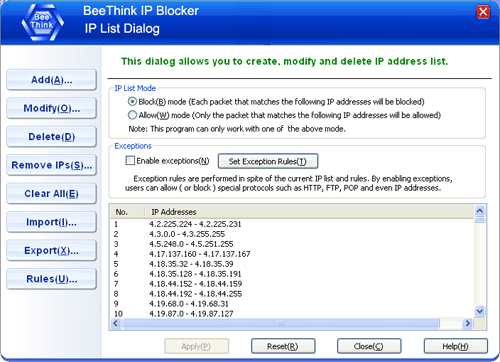Select row 4.5.248.0 - 4.5.251.255
Screen dimensions: 500x362
click(x=292, y=244)
